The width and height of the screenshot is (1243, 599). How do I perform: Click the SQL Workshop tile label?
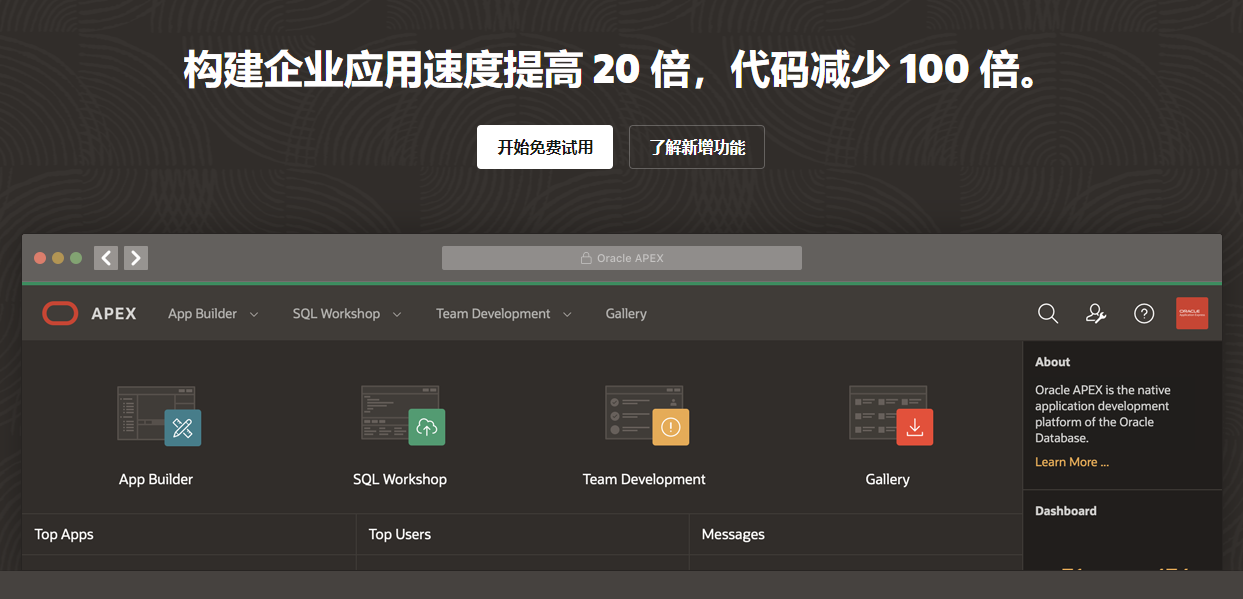[400, 479]
